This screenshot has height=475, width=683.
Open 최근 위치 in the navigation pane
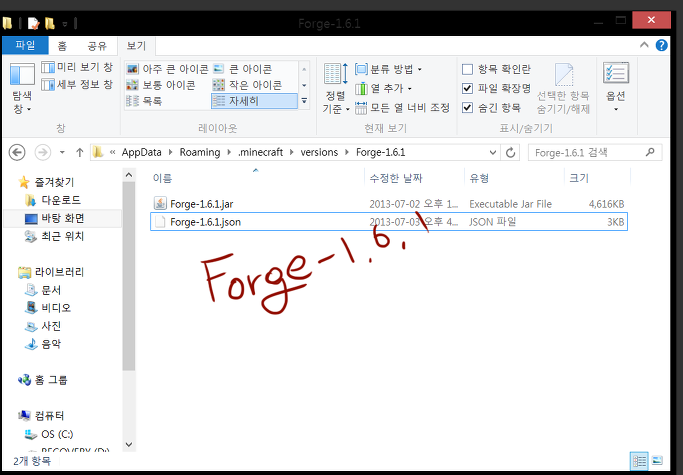click(54, 236)
